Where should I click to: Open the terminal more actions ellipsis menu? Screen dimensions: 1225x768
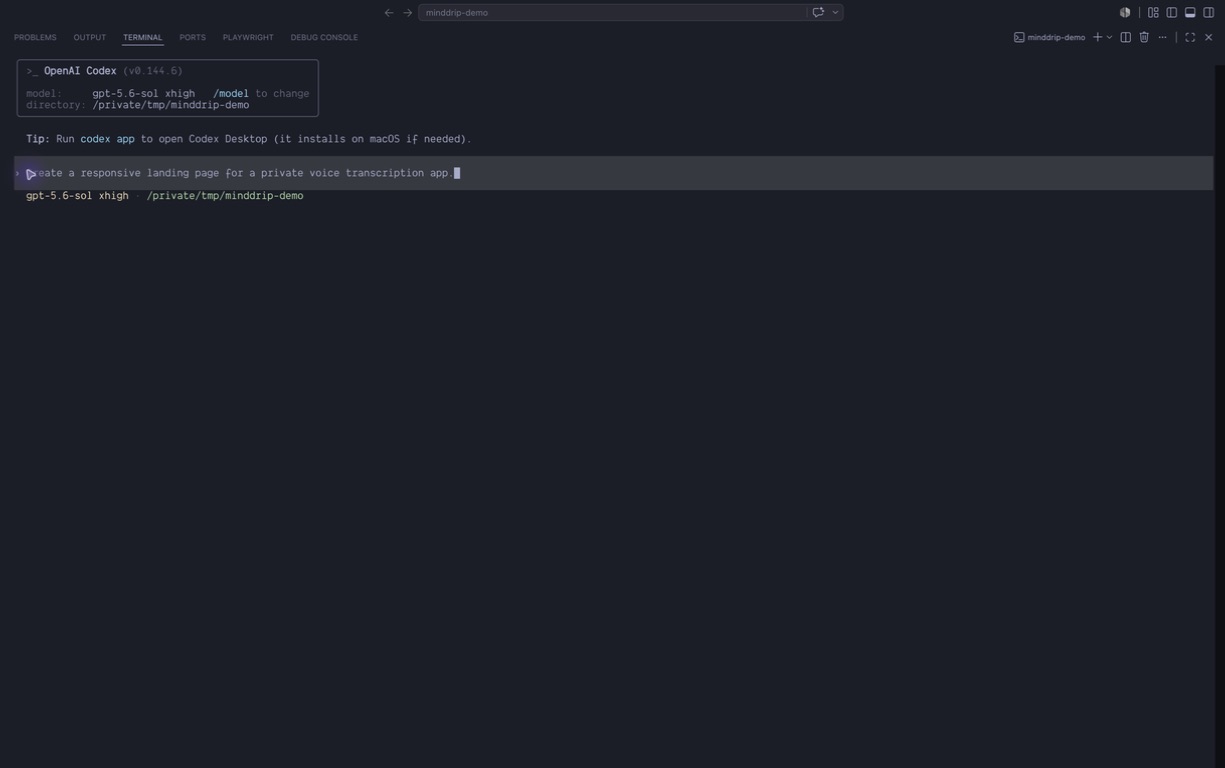pos(1162,37)
